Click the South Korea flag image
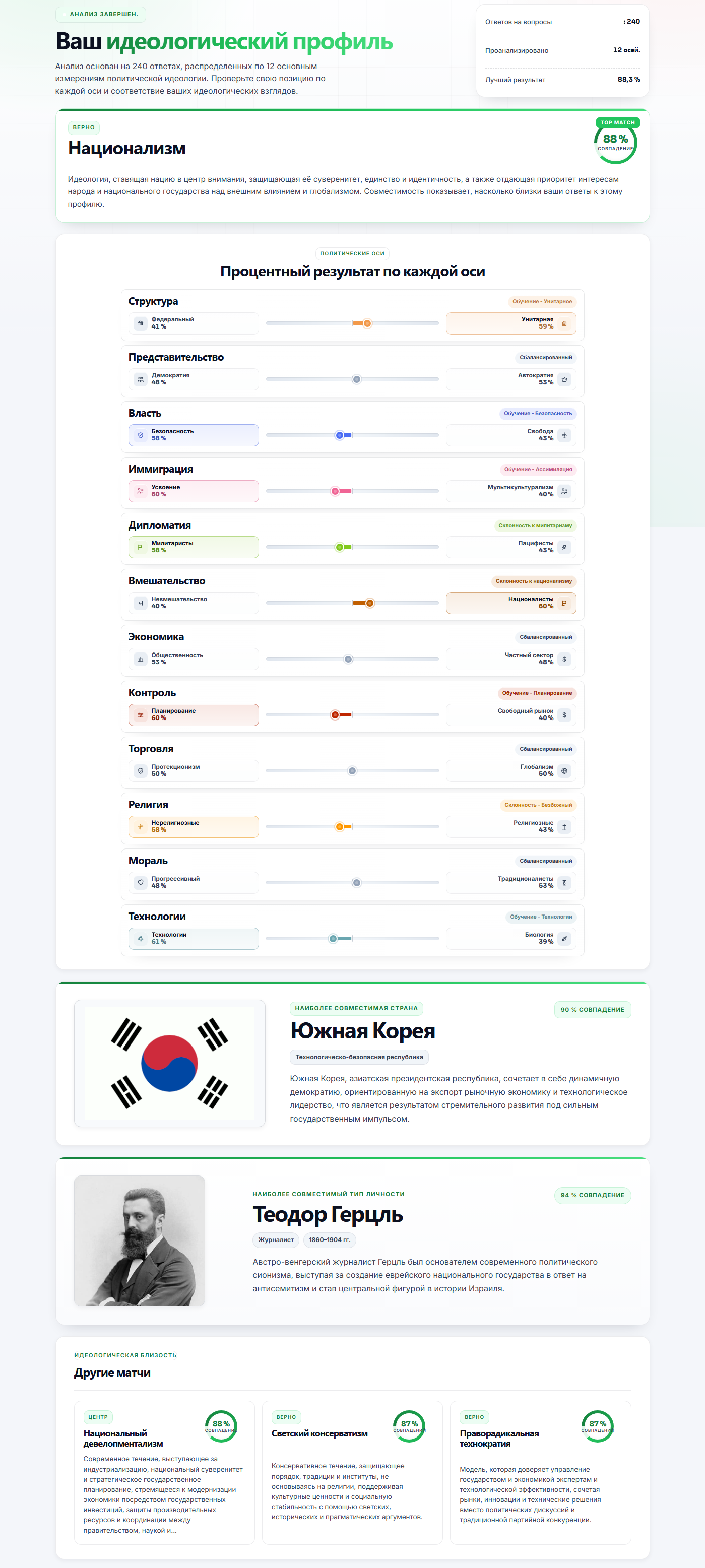 pos(169,1063)
